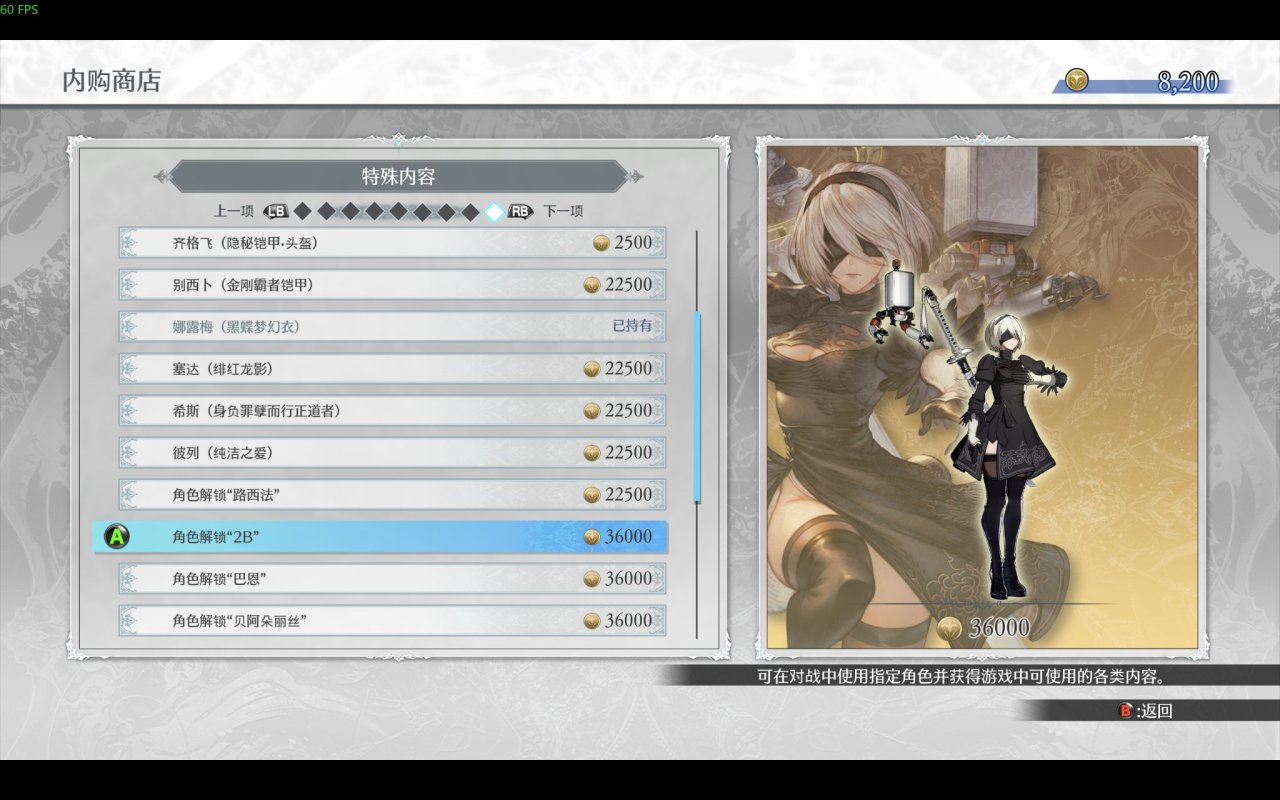Viewport: 1280px width, 800px height.
Task: Choose the 角色解锁“贝阿朵丽丝” unlock row
Action: 392,621
